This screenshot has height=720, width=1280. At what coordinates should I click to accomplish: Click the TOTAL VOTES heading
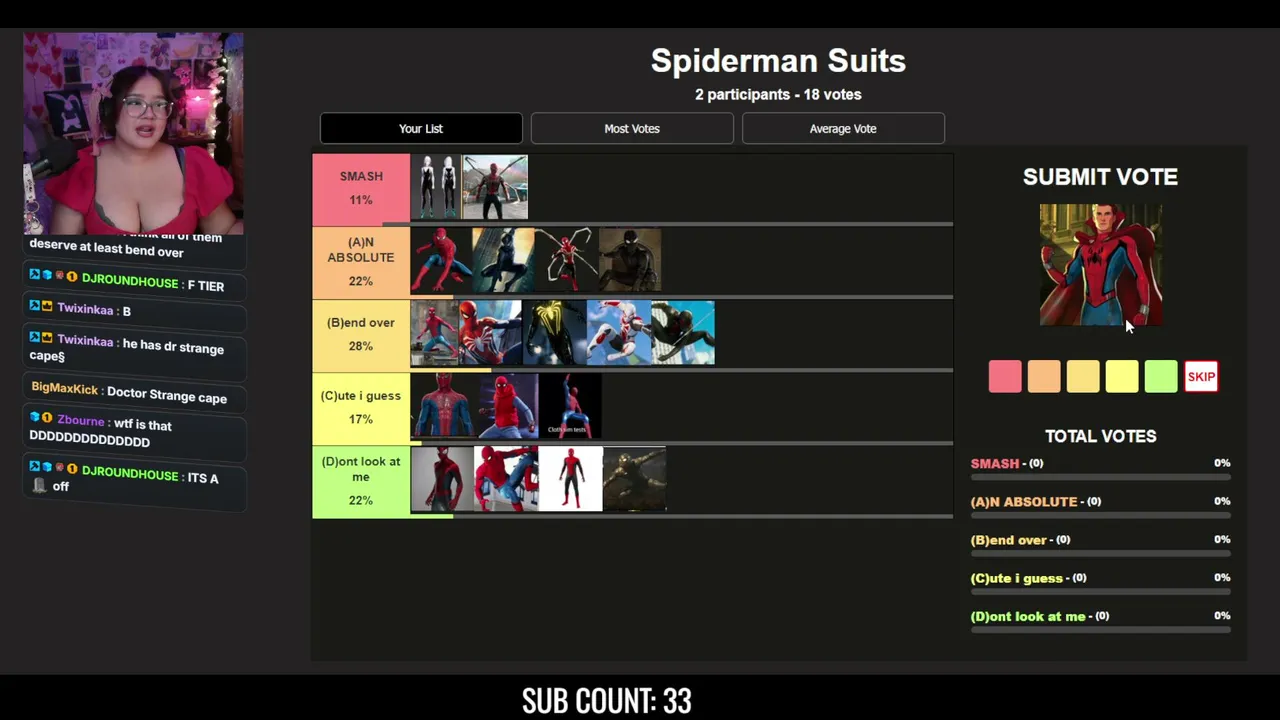pyautogui.click(x=1100, y=436)
